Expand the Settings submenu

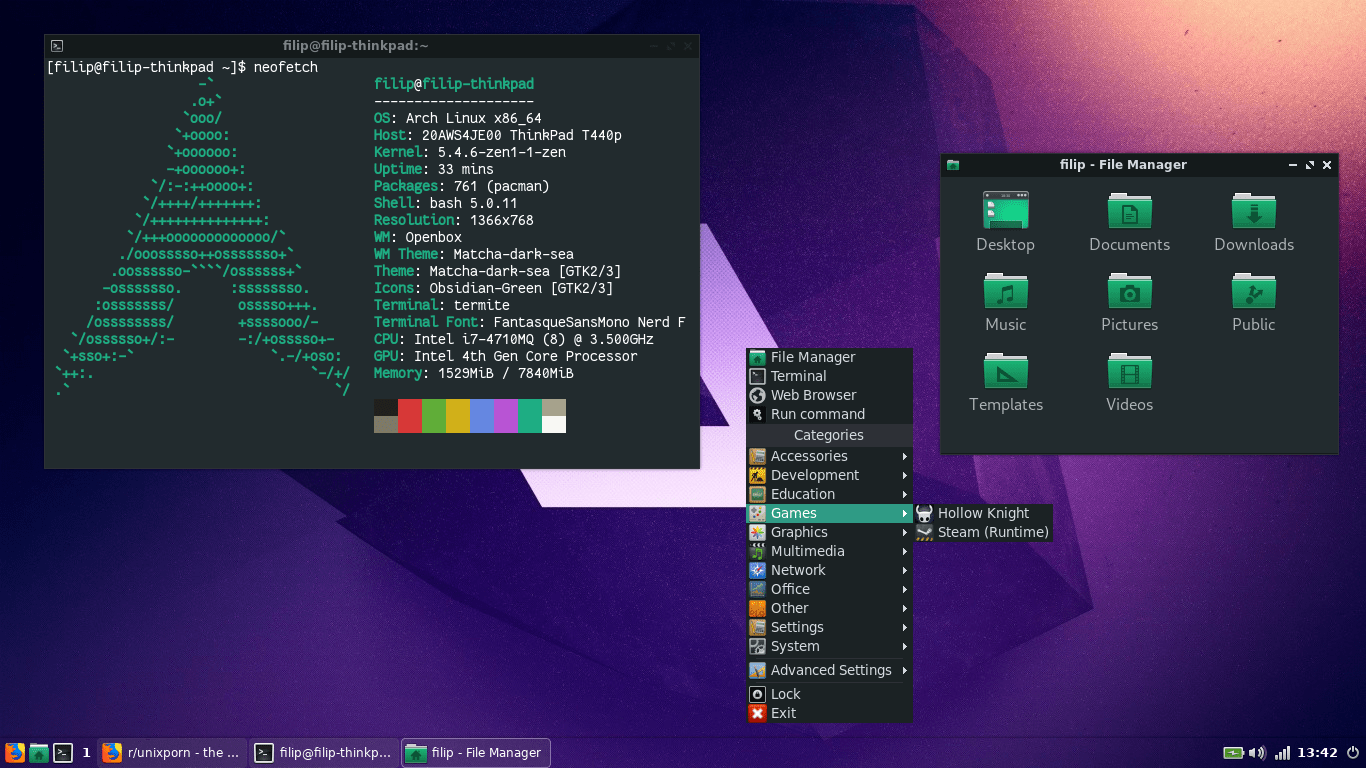point(829,627)
